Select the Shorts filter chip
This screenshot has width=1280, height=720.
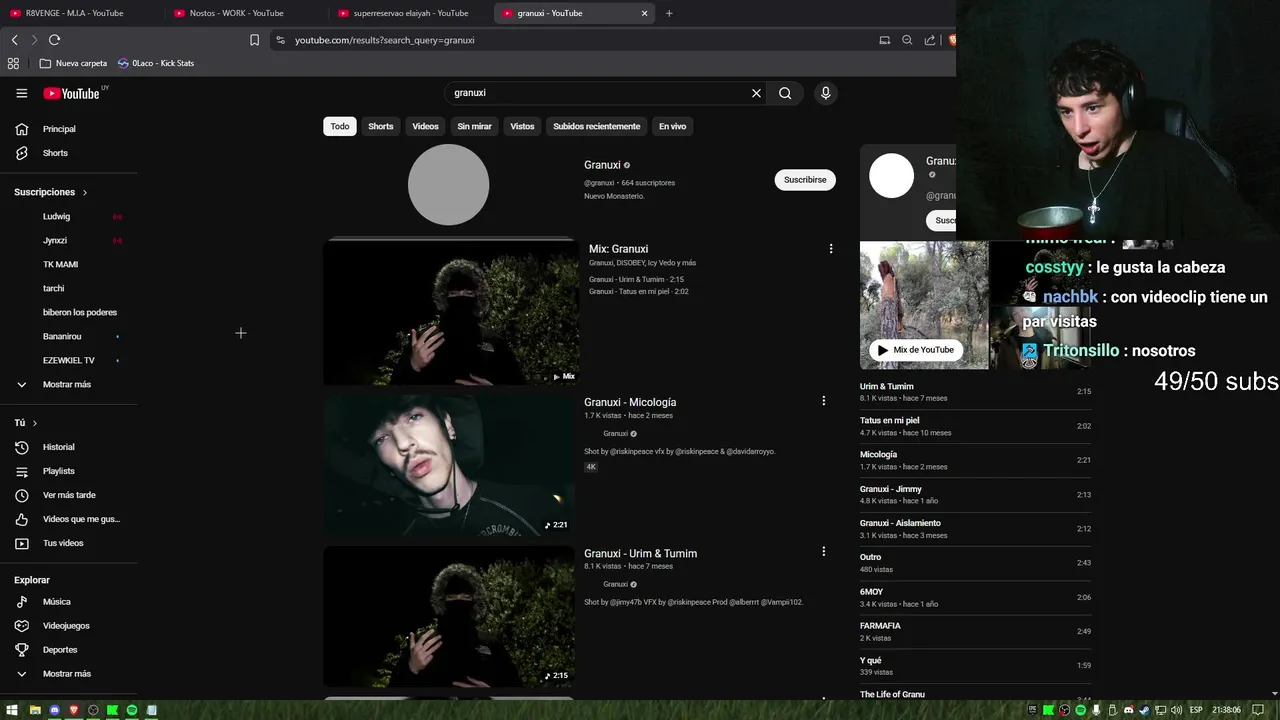[x=381, y=126]
